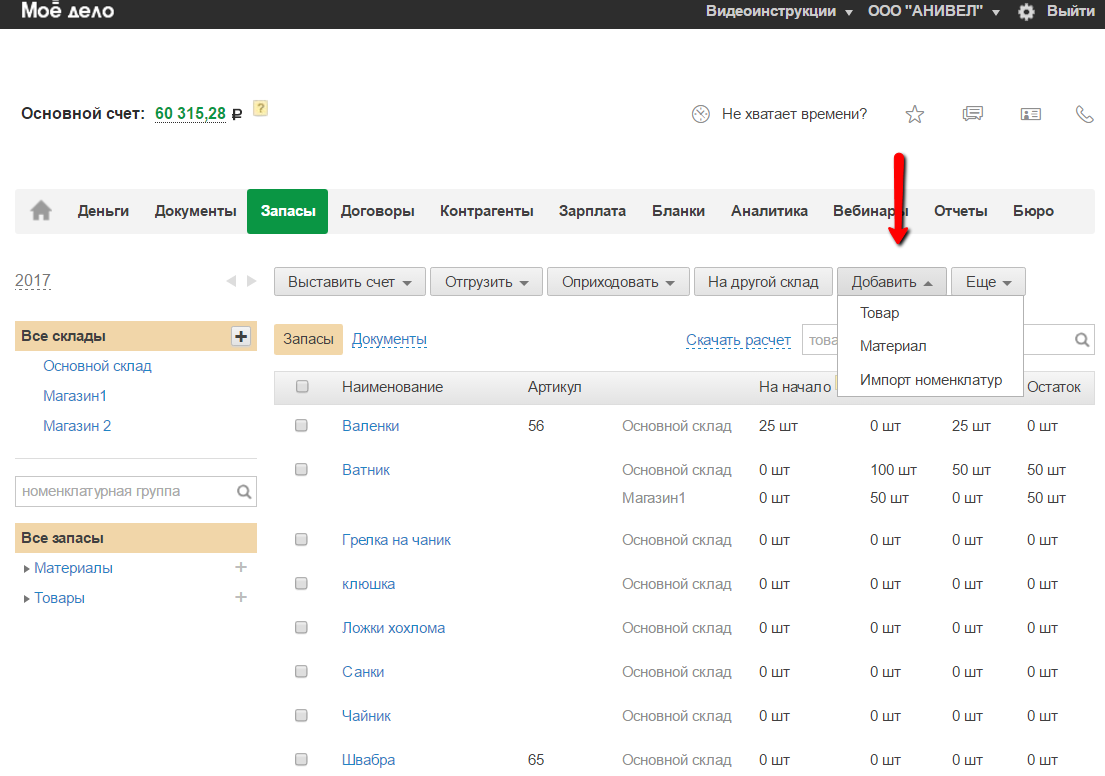1105x776 pixels.
Task: Click the phone call icon
Action: 1084,114
